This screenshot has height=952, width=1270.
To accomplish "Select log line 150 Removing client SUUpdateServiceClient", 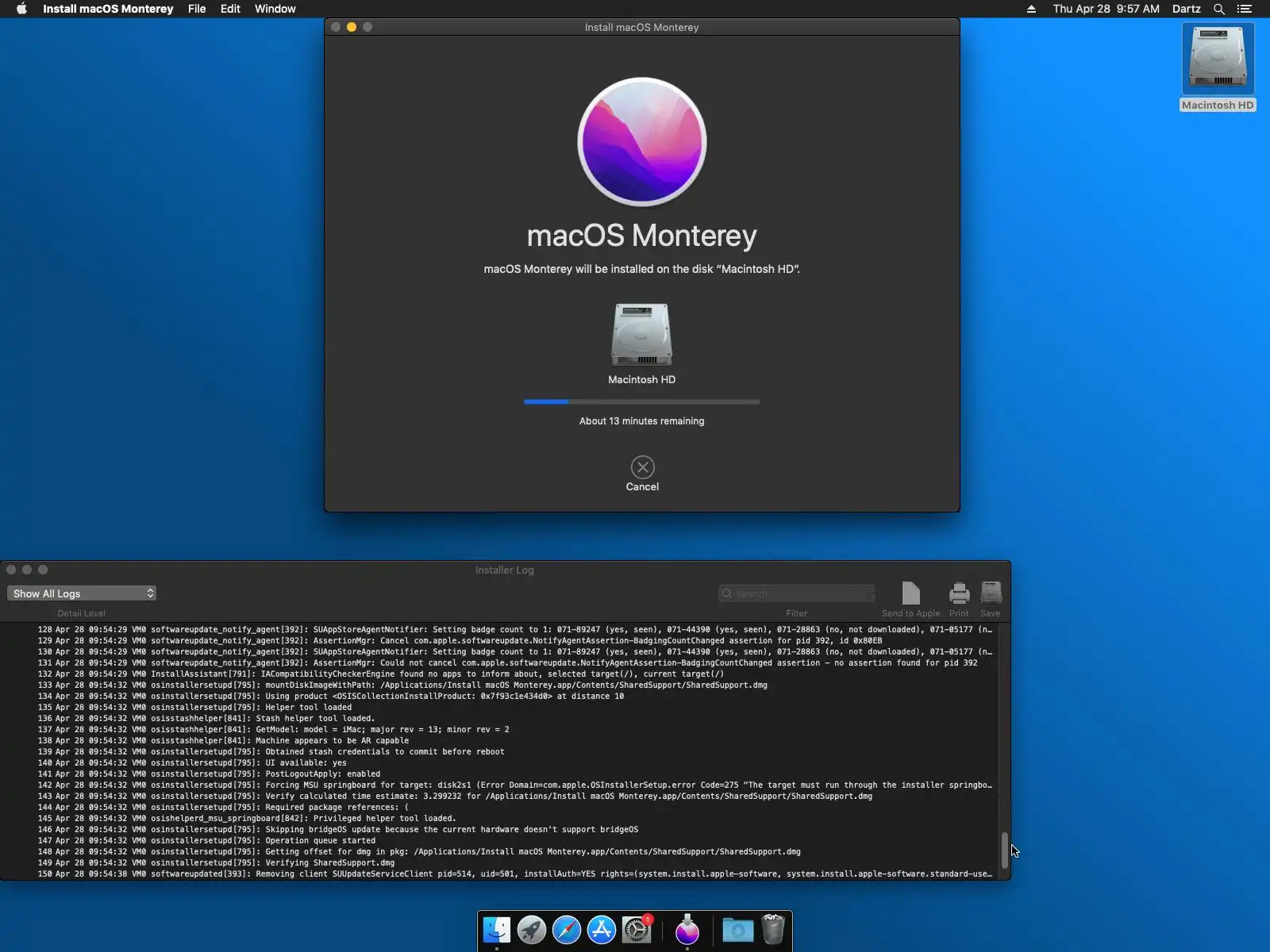I will point(500,874).
